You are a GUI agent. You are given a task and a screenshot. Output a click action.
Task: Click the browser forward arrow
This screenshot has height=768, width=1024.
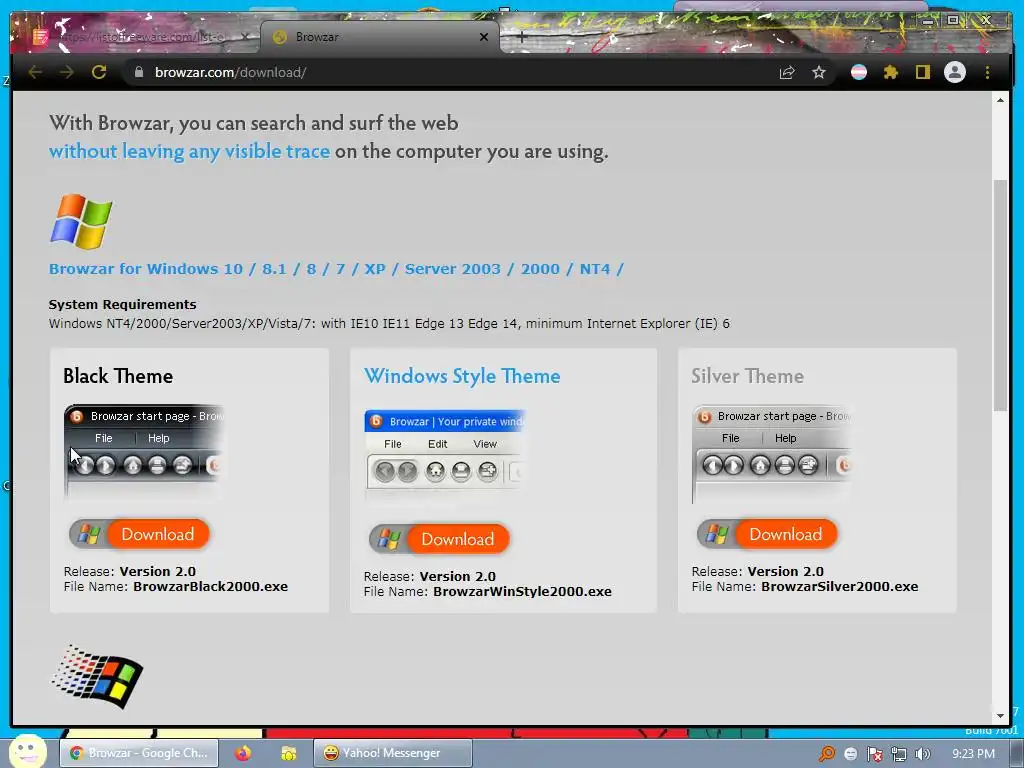(67, 72)
